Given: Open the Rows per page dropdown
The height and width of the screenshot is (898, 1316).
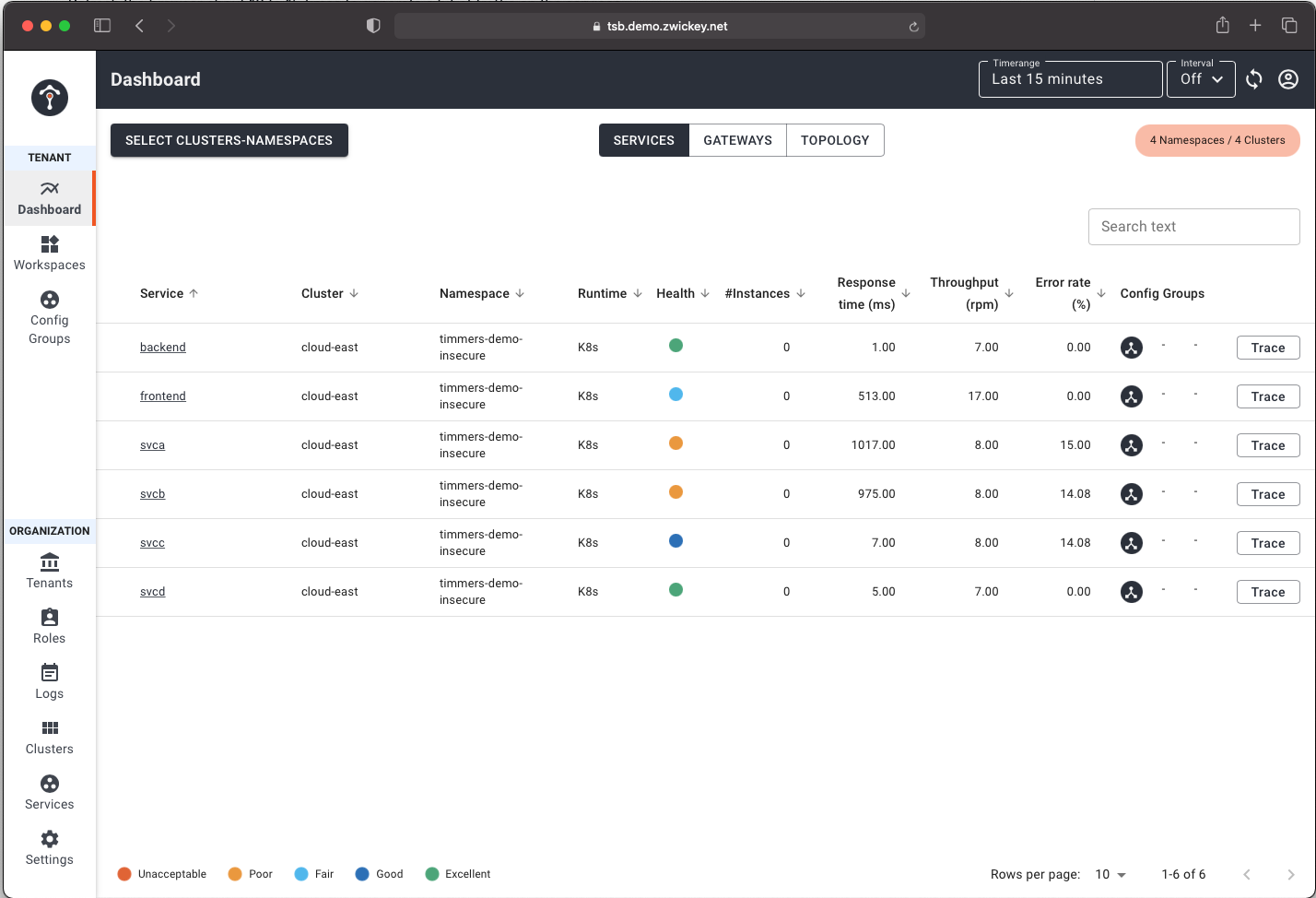Looking at the screenshot, I should pos(1110,874).
